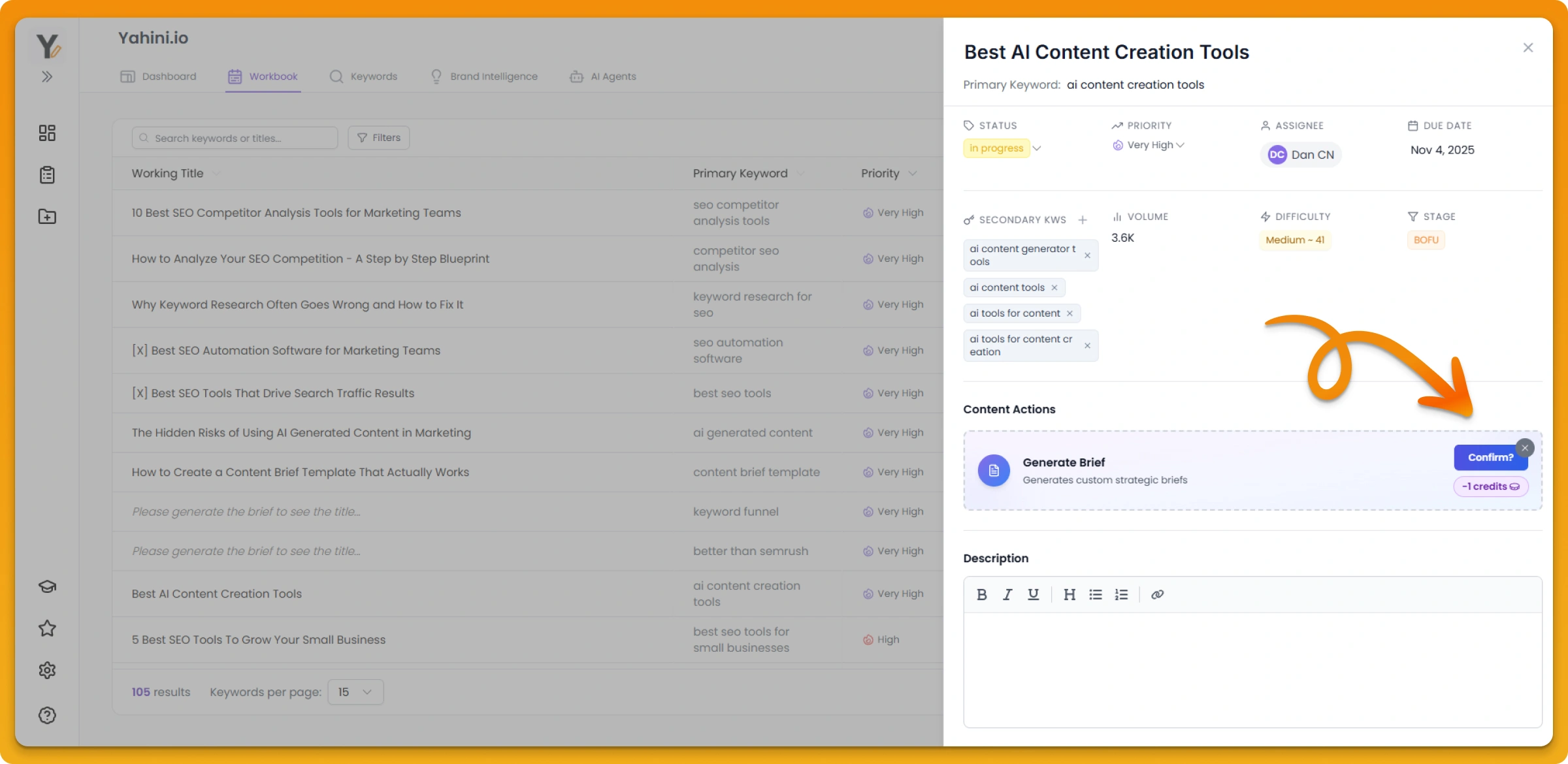Image resolution: width=1568 pixels, height=764 pixels.
Task: Insert a numbered list in description
Action: click(1121, 594)
